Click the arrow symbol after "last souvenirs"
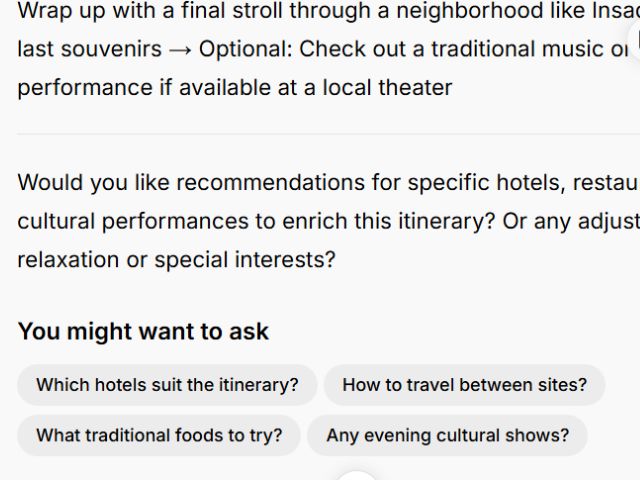640x480 pixels. pos(180,50)
